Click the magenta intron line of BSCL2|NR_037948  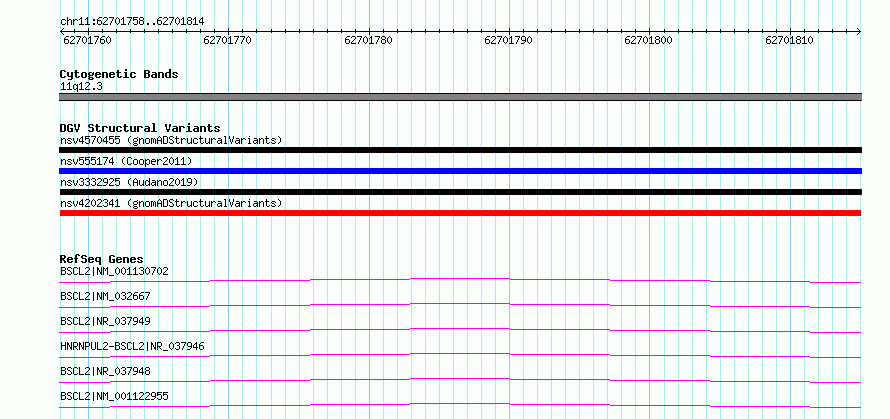[x=460, y=380]
